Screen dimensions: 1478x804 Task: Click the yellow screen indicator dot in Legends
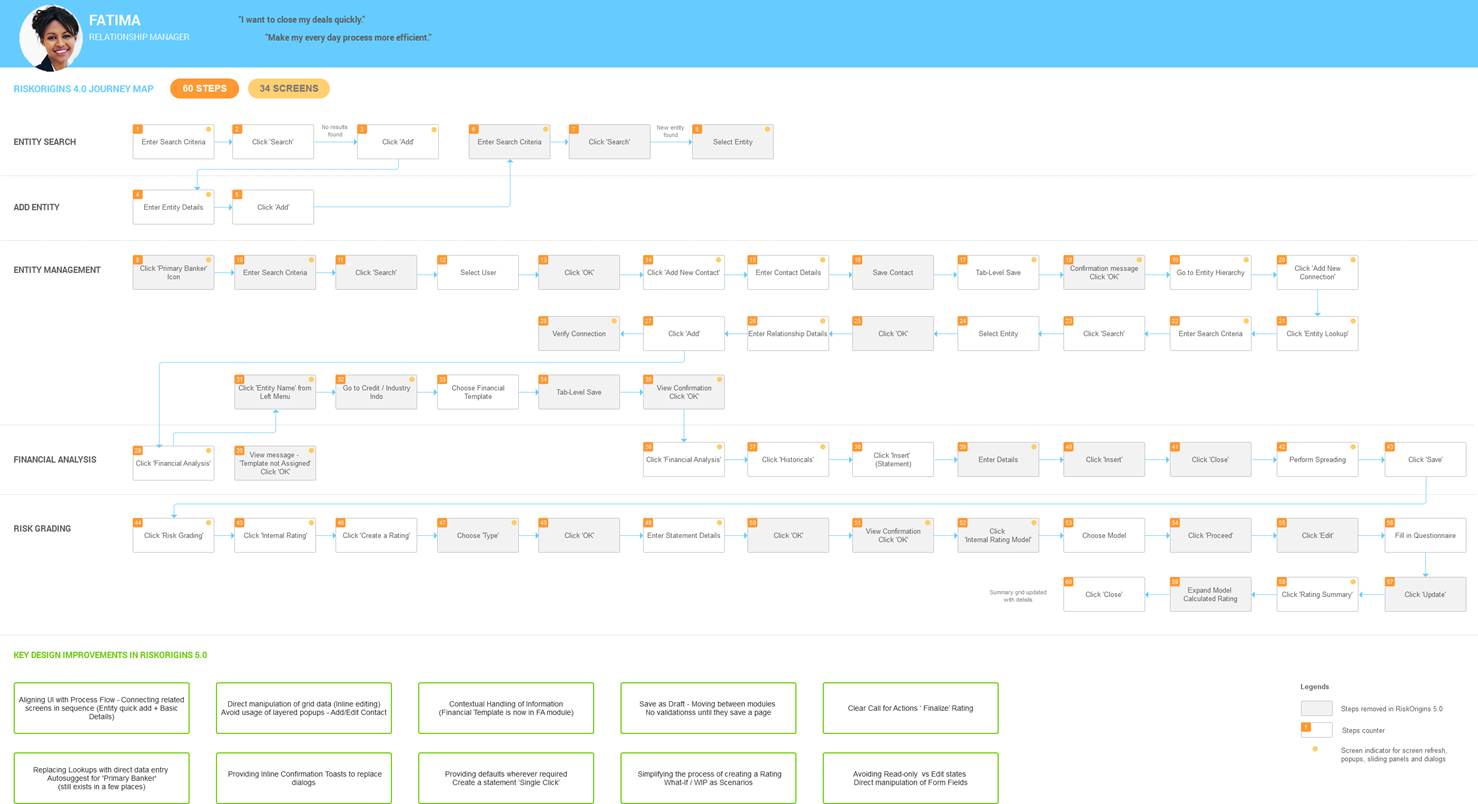[1314, 749]
